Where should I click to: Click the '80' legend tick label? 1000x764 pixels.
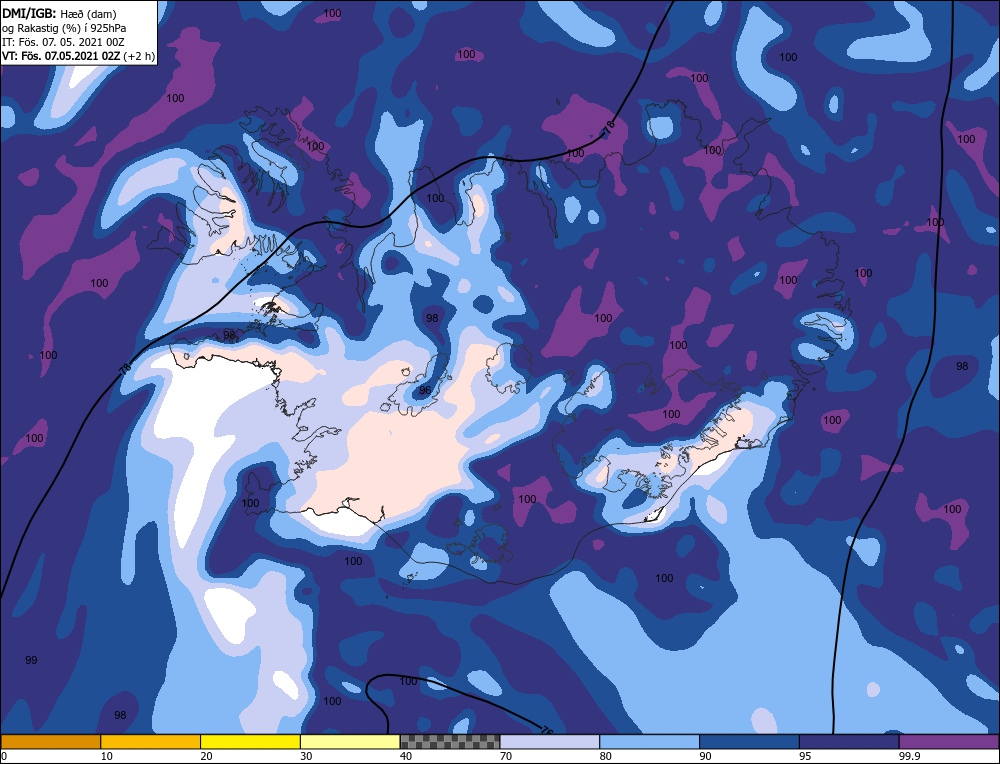tap(606, 756)
